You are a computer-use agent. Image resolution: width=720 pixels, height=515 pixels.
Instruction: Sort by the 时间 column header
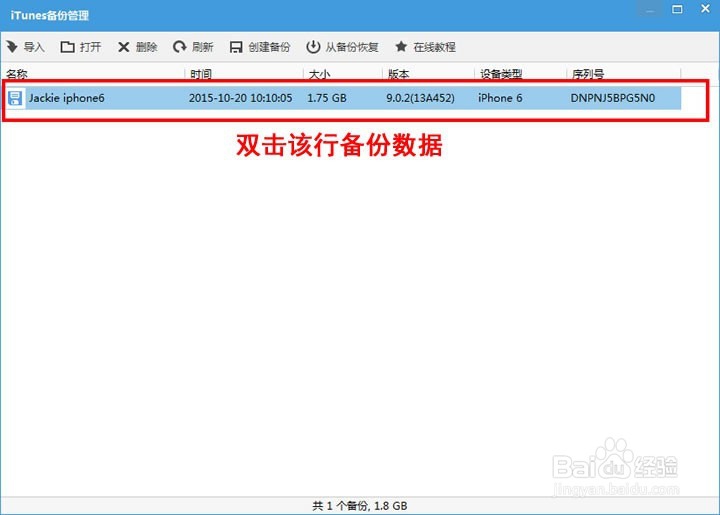[201, 73]
